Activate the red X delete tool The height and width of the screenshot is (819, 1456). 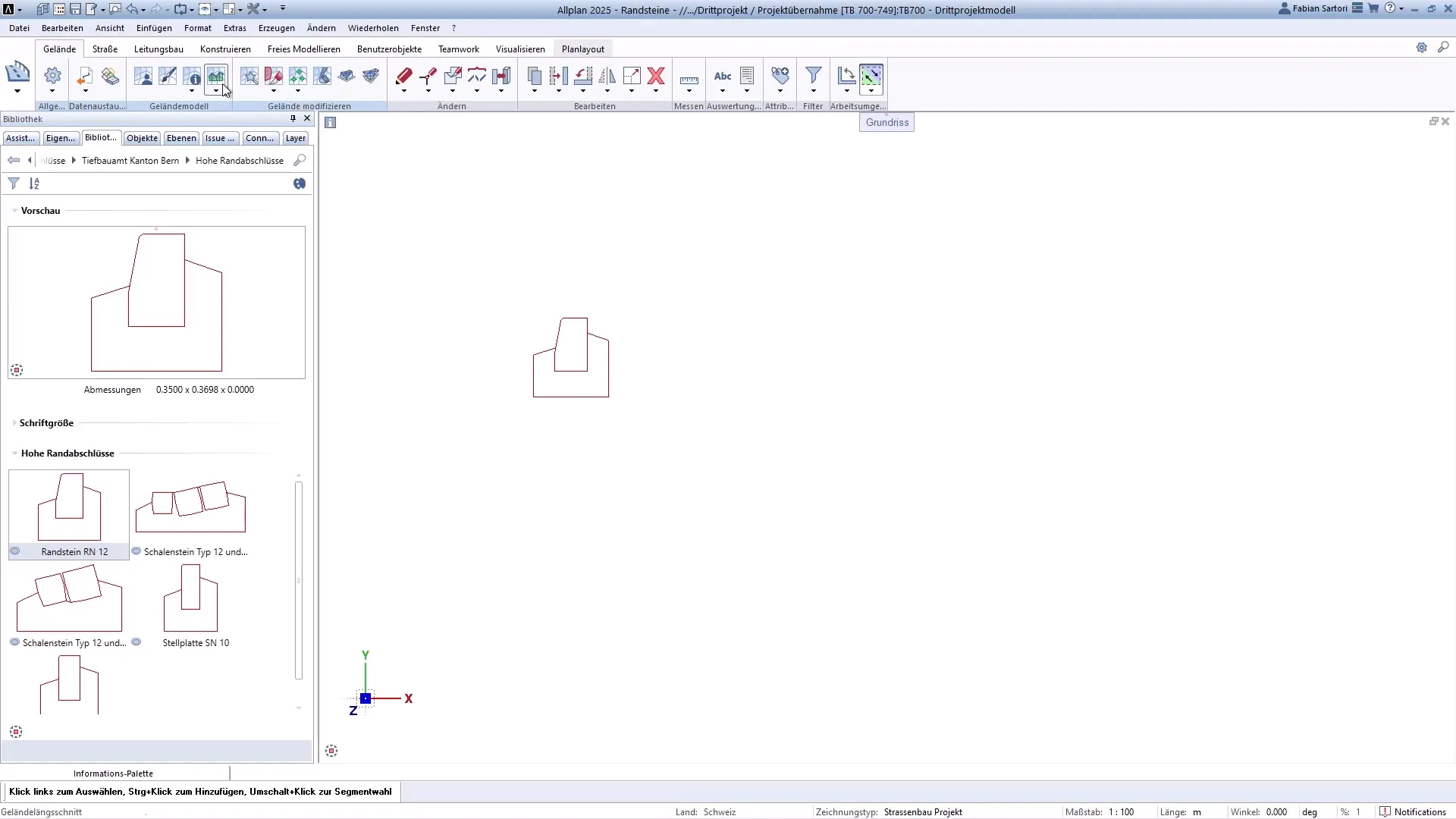[x=656, y=76]
